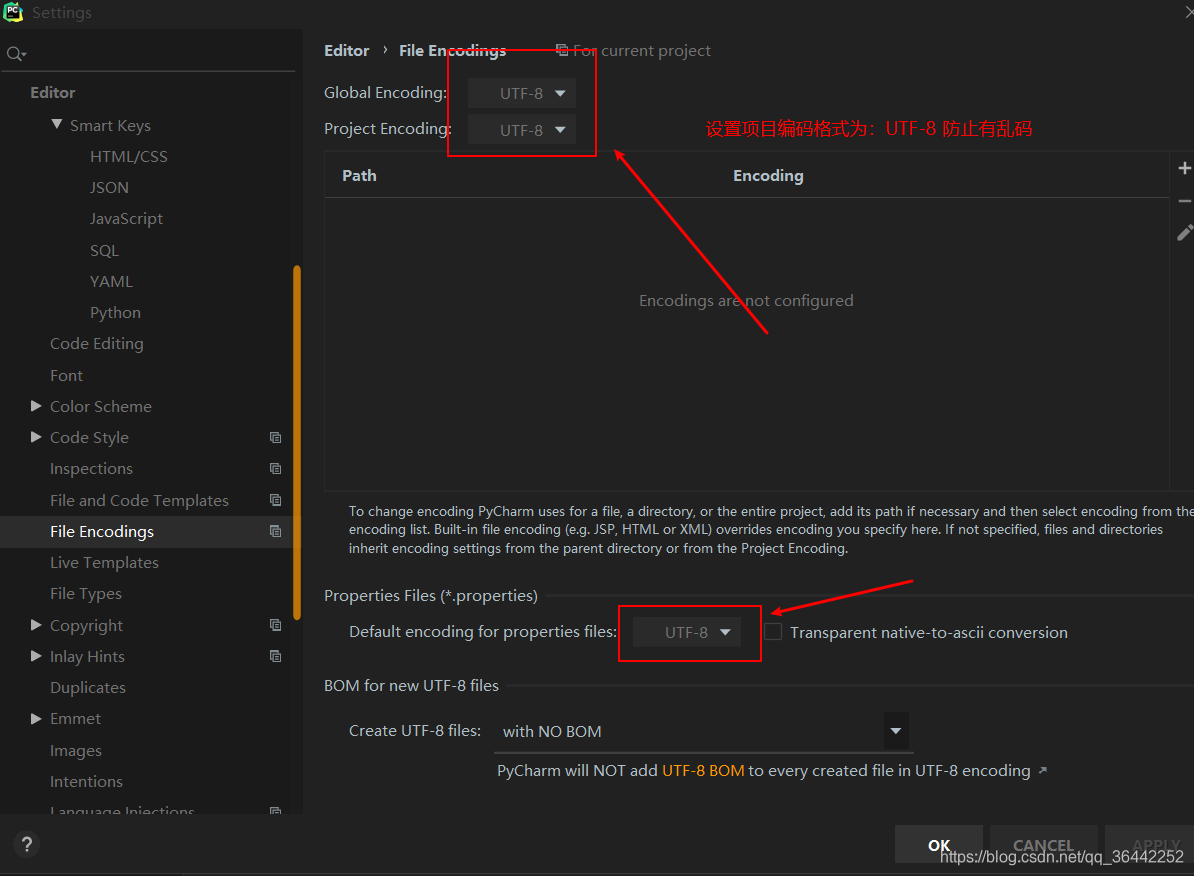This screenshot has height=876, width=1194.
Task: Open File Types settings page
Action: tap(86, 593)
